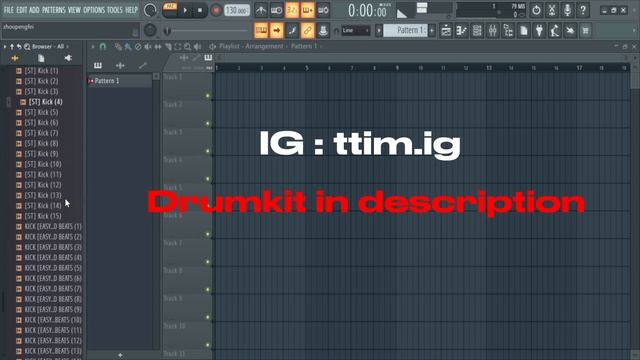Click bar 9 on the playlist timeline
Image resolution: width=640 pixels, height=360 pixels.
[397, 68]
